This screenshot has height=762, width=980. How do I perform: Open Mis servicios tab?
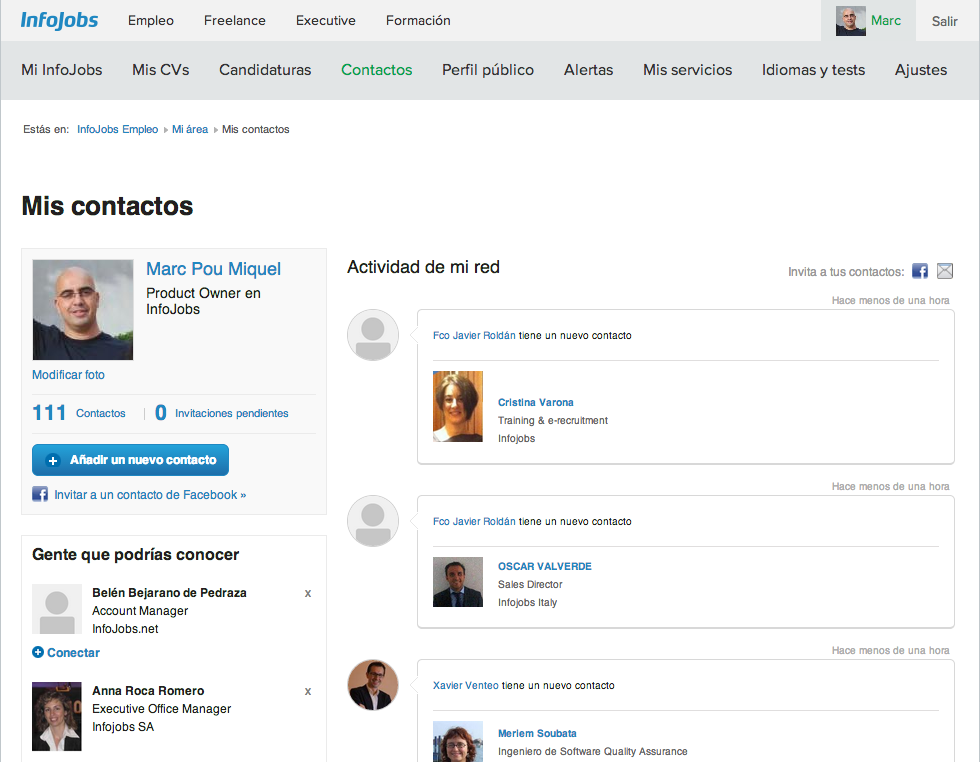point(688,70)
